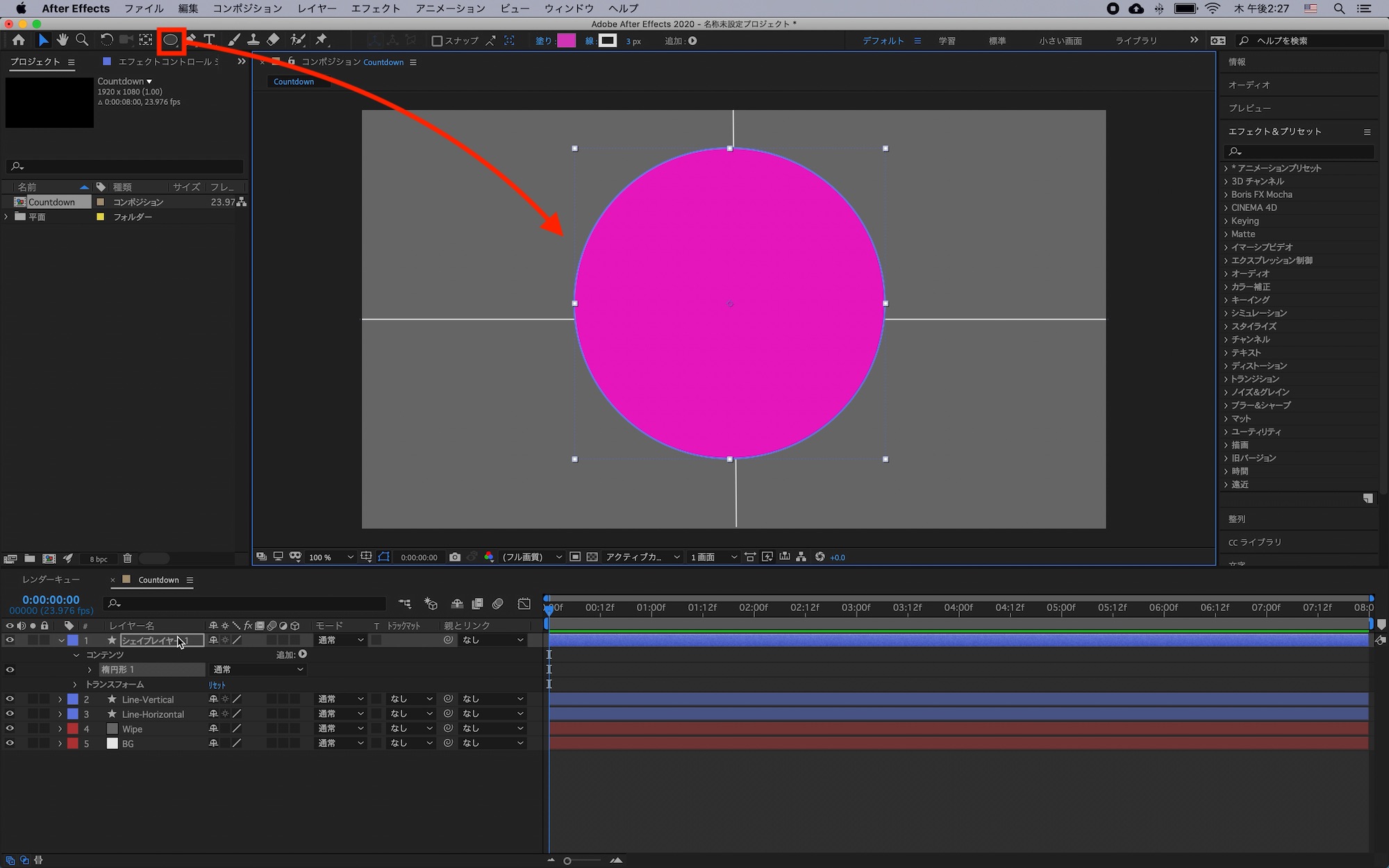
Task: Delete item with project trash icon
Action: coord(127,558)
